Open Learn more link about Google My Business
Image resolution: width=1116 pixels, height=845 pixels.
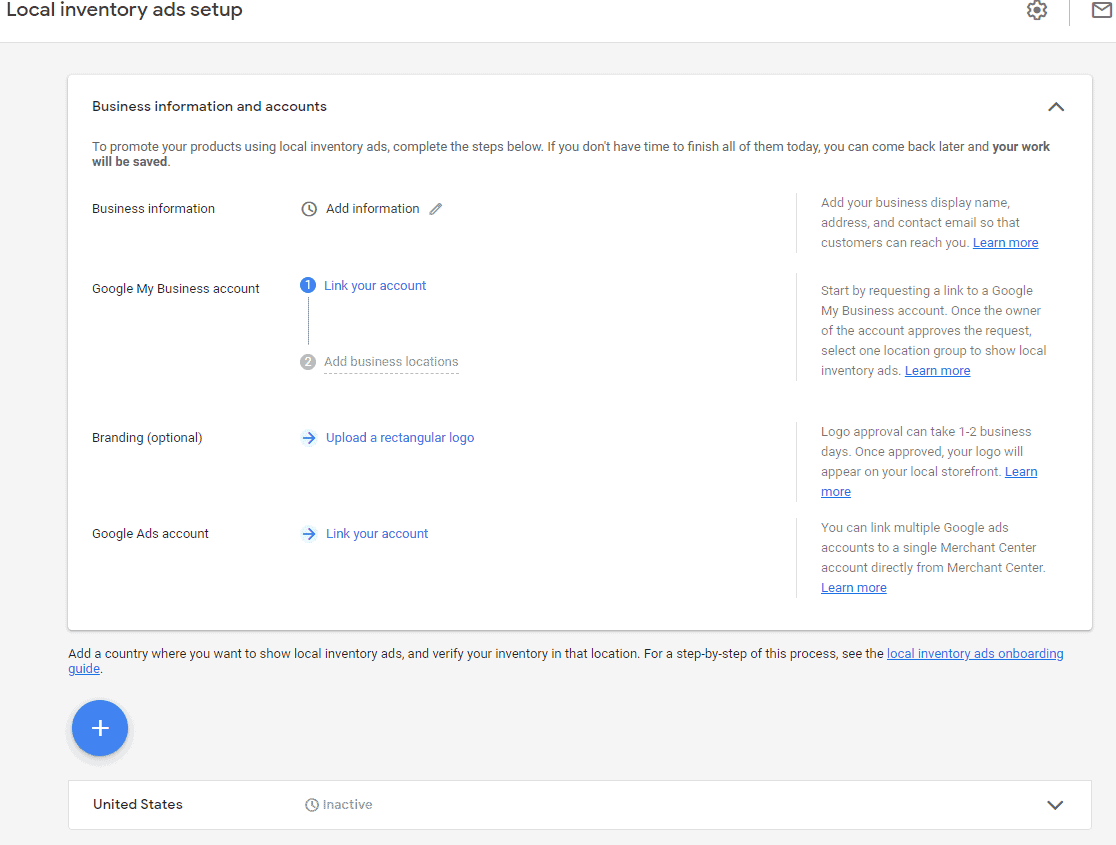pos(937,371)
